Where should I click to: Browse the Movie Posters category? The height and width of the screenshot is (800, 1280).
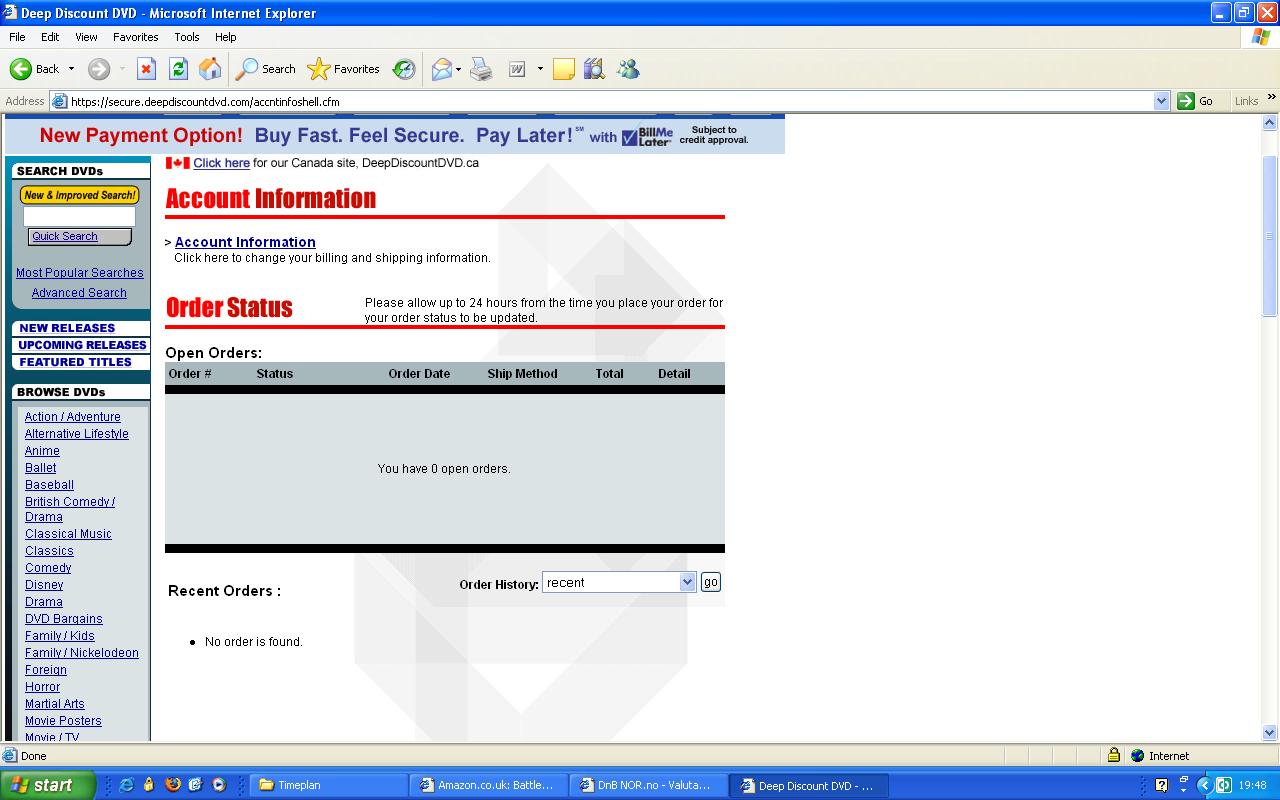[x=63, y=721]
